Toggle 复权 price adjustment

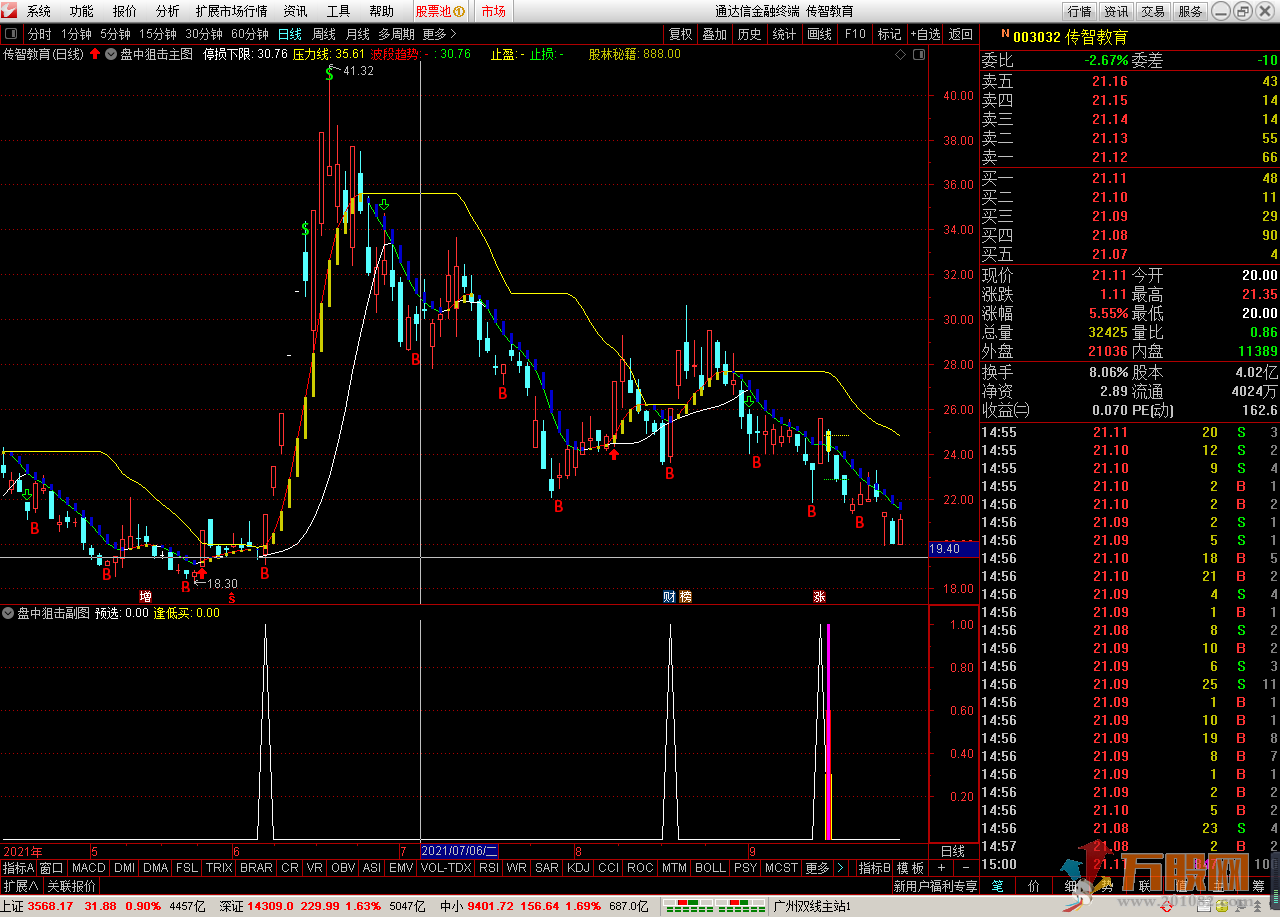click(x=680, y=33)
